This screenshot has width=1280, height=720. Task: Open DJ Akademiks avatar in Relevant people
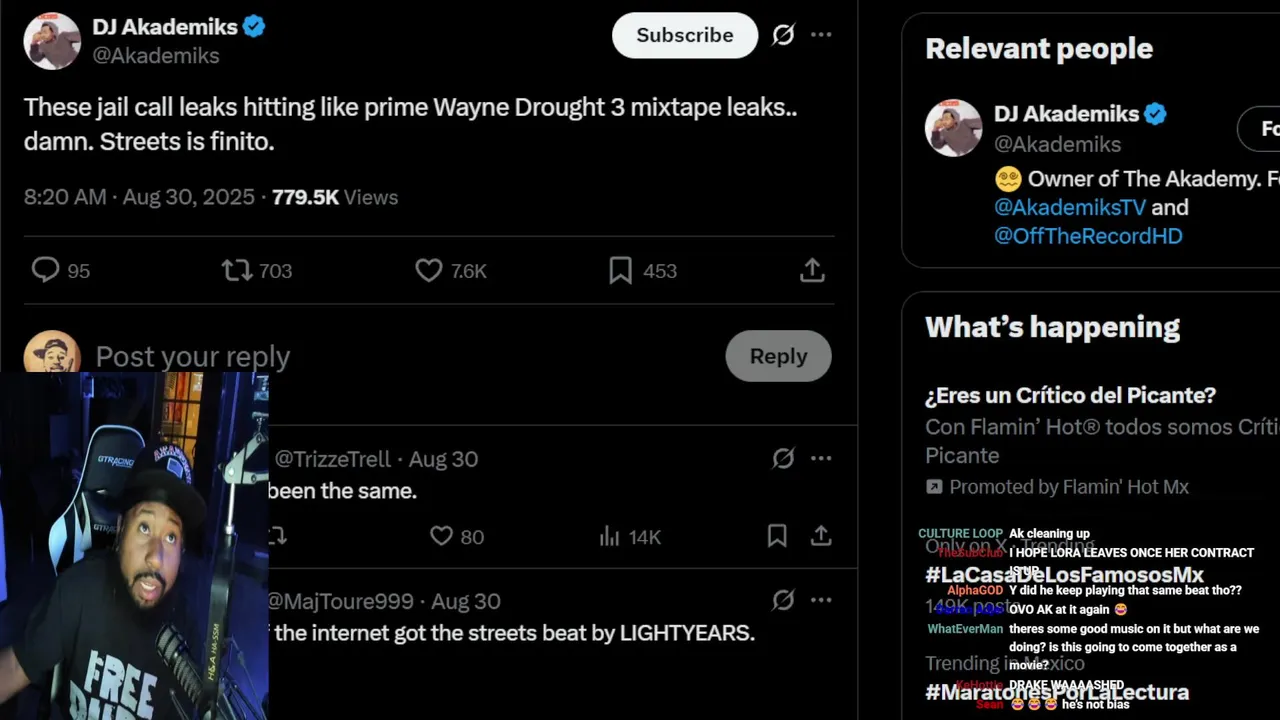pyautogui.click(x=953, y=128)
